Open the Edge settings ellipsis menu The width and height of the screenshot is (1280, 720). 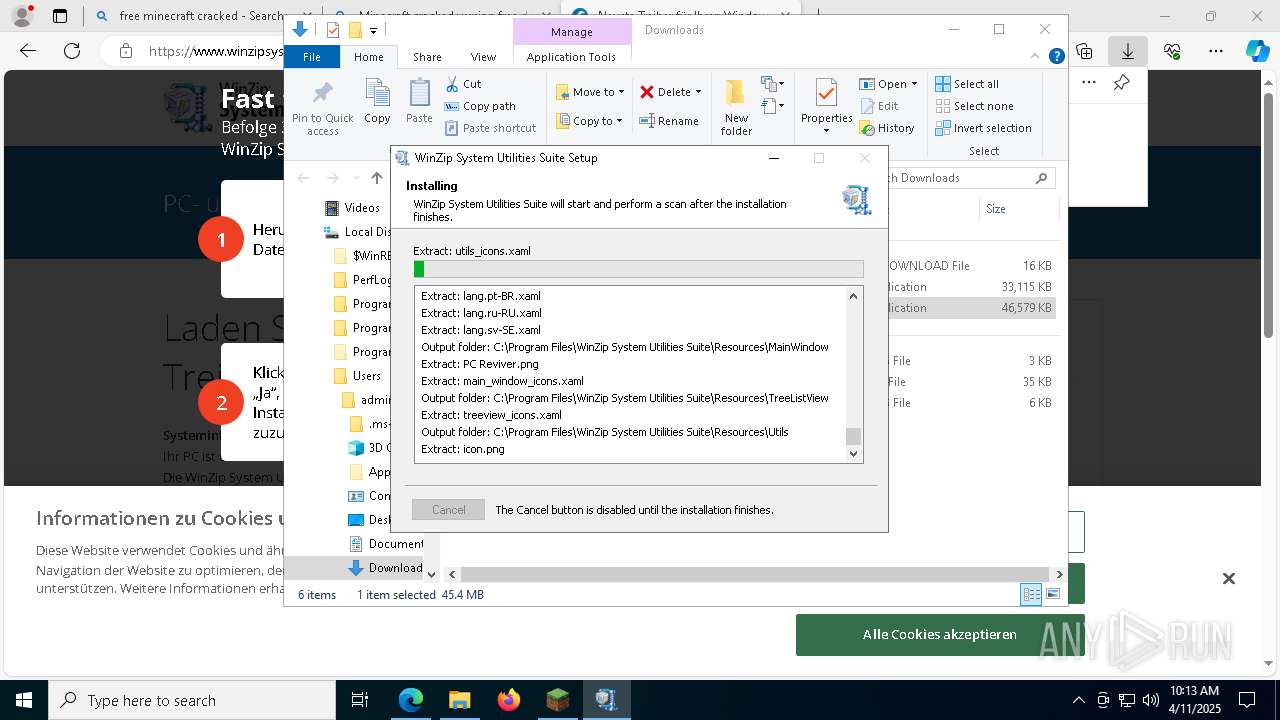(1216, 51)
